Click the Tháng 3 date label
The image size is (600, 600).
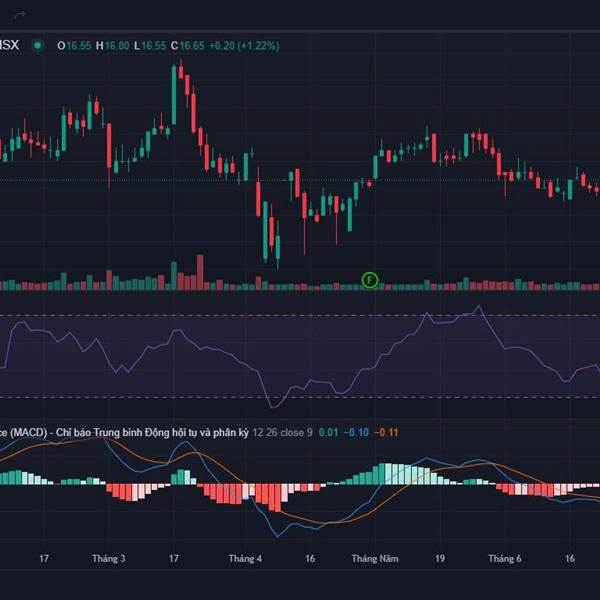(x=109, y=558)
